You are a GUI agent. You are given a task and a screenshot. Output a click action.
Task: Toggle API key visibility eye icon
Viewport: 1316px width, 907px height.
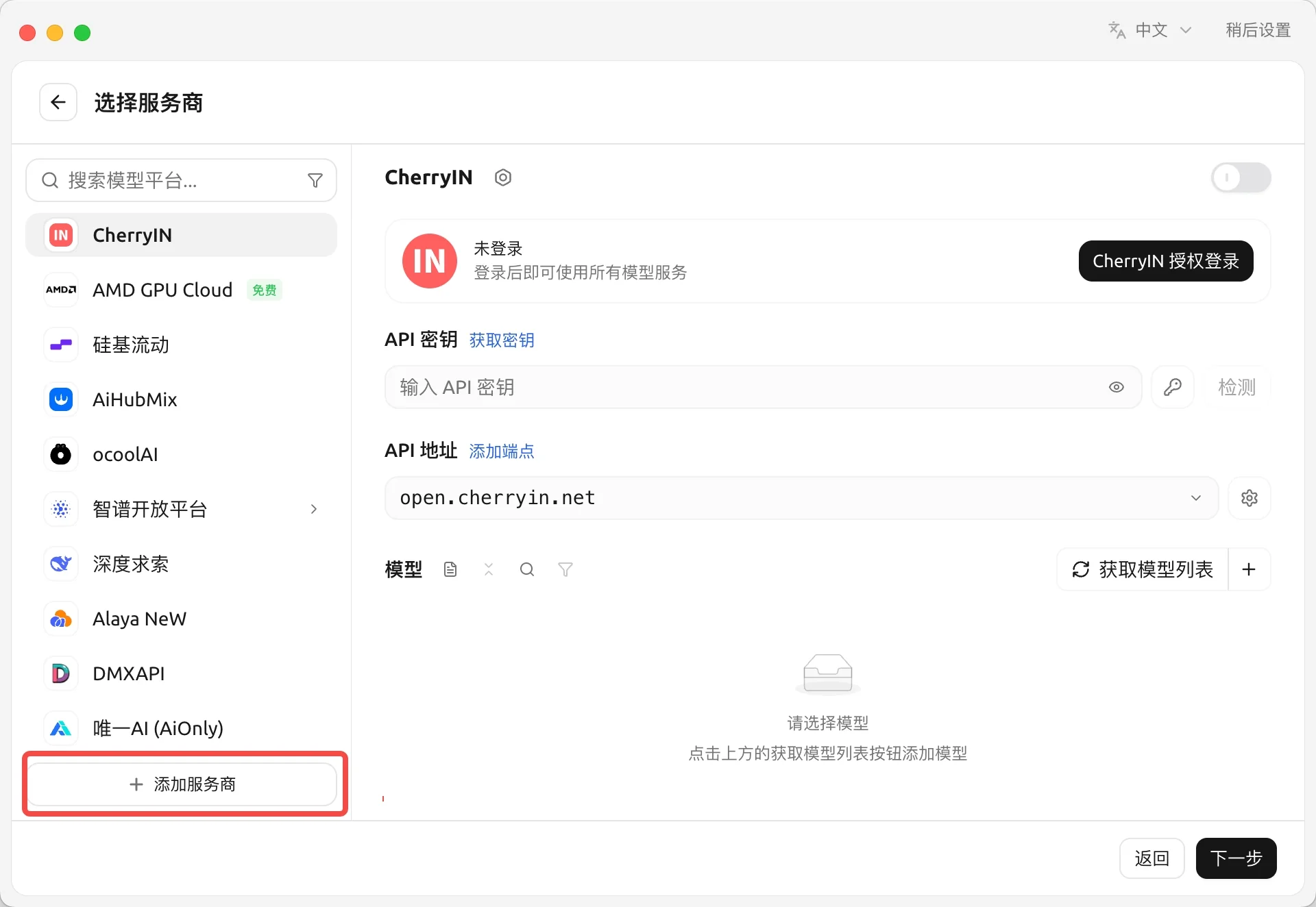coord(1117,387)
